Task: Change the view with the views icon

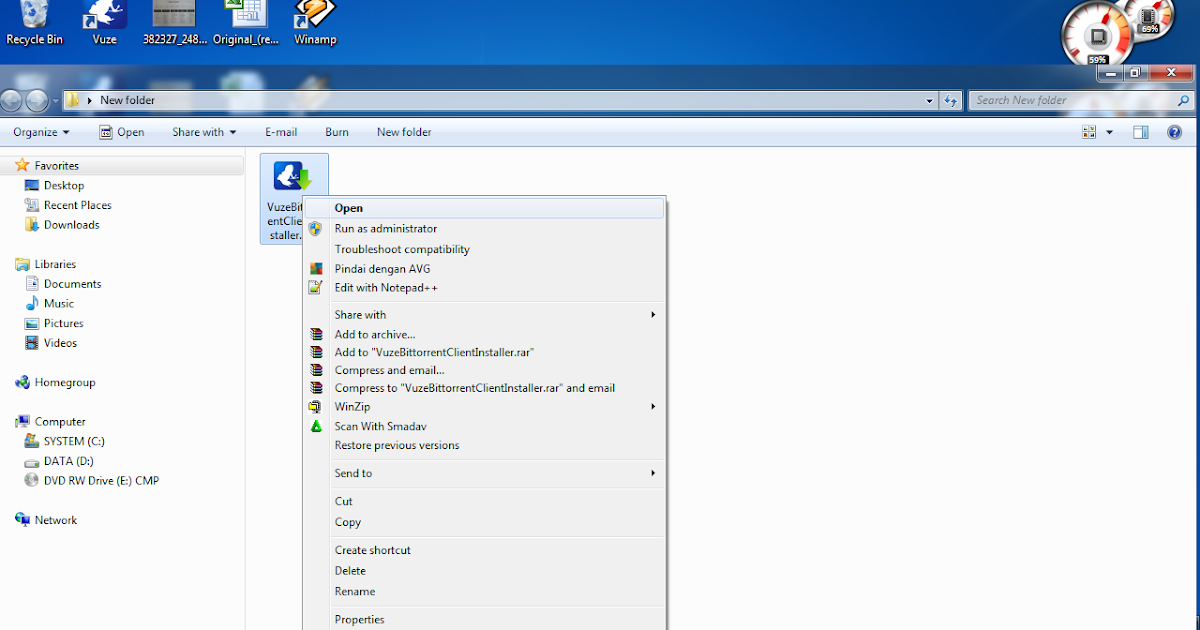Action: click(1089, 132)
